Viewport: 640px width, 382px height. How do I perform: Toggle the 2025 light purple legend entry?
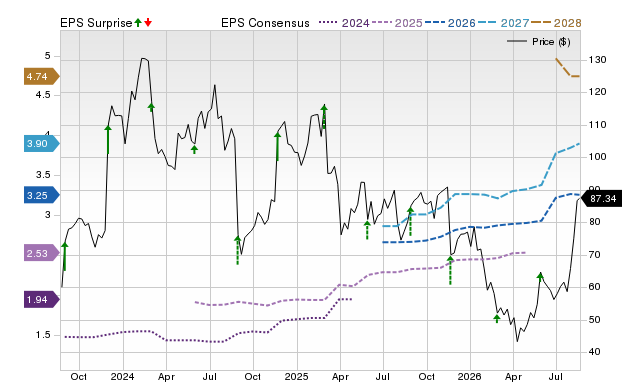(x=397, y=23)
